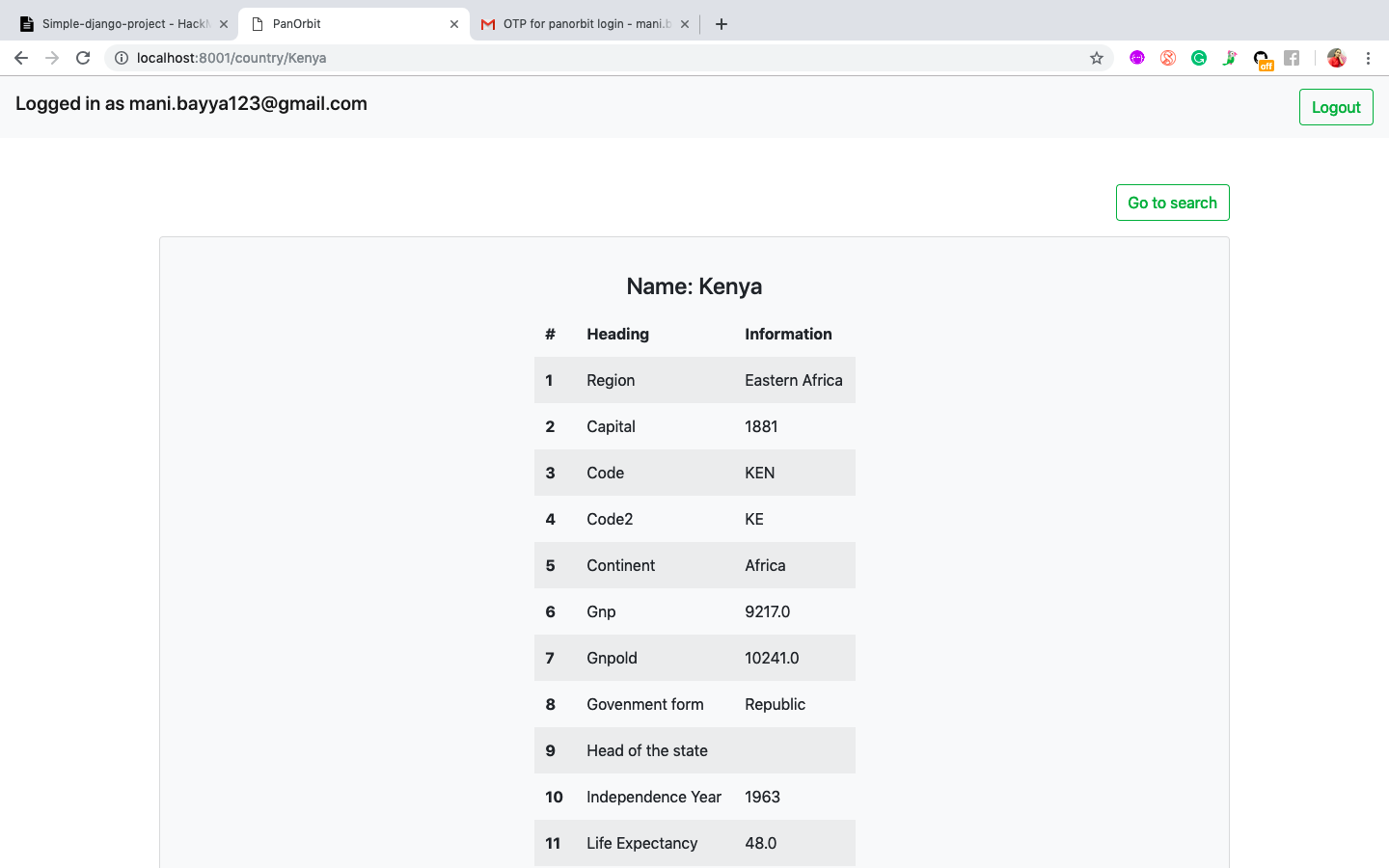
Task: Click the Eastern Africa region cell
Action: [x=793, y=380]
